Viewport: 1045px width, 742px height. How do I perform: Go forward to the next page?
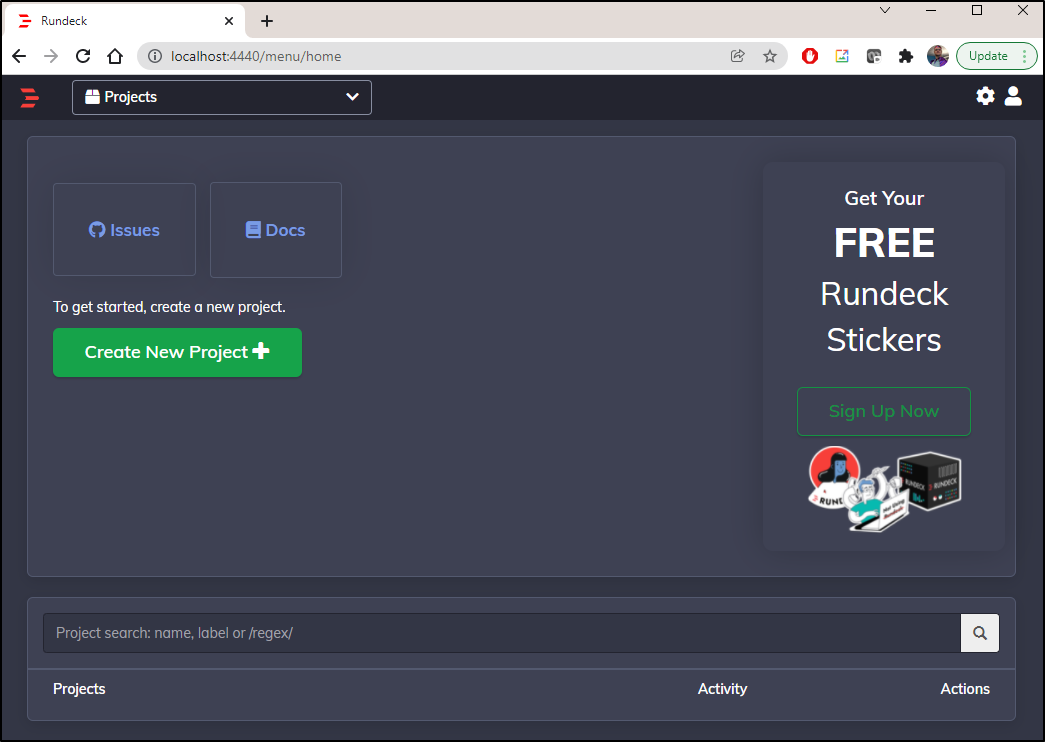[x=51, y=56]
